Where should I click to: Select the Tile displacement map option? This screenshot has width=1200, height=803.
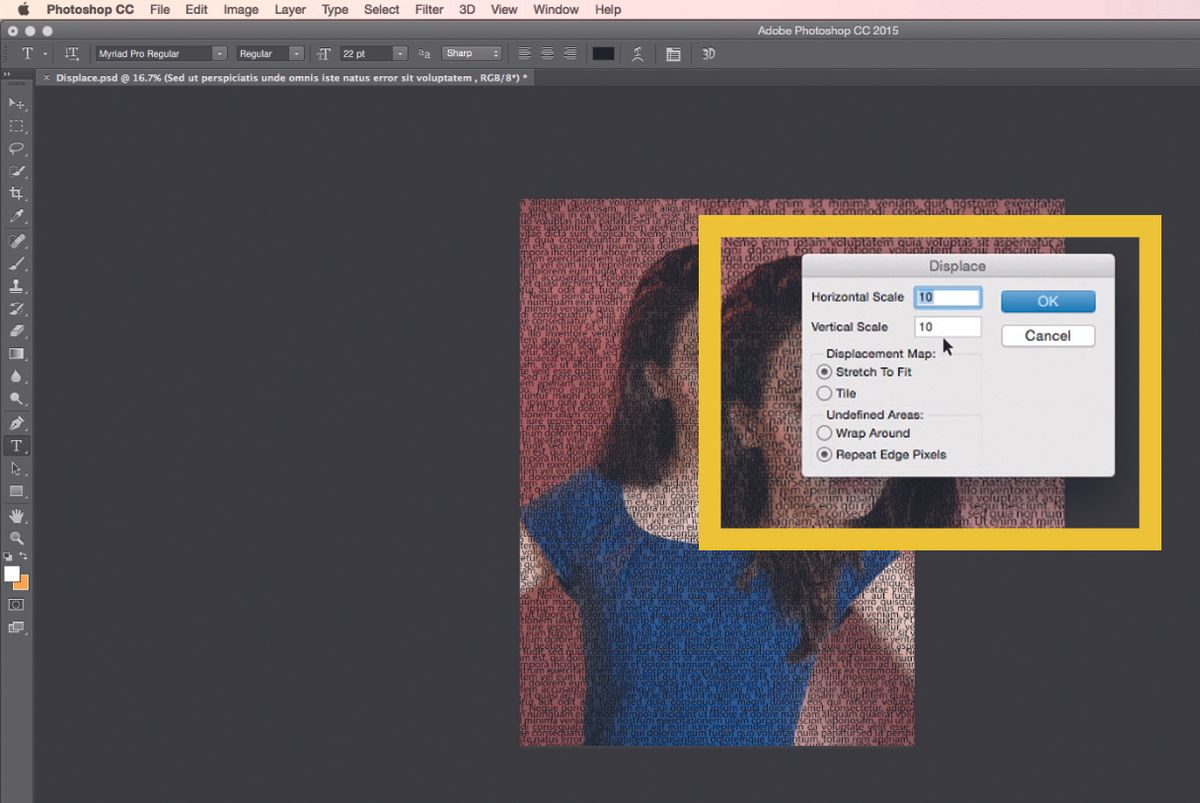[x=825, y=393]
